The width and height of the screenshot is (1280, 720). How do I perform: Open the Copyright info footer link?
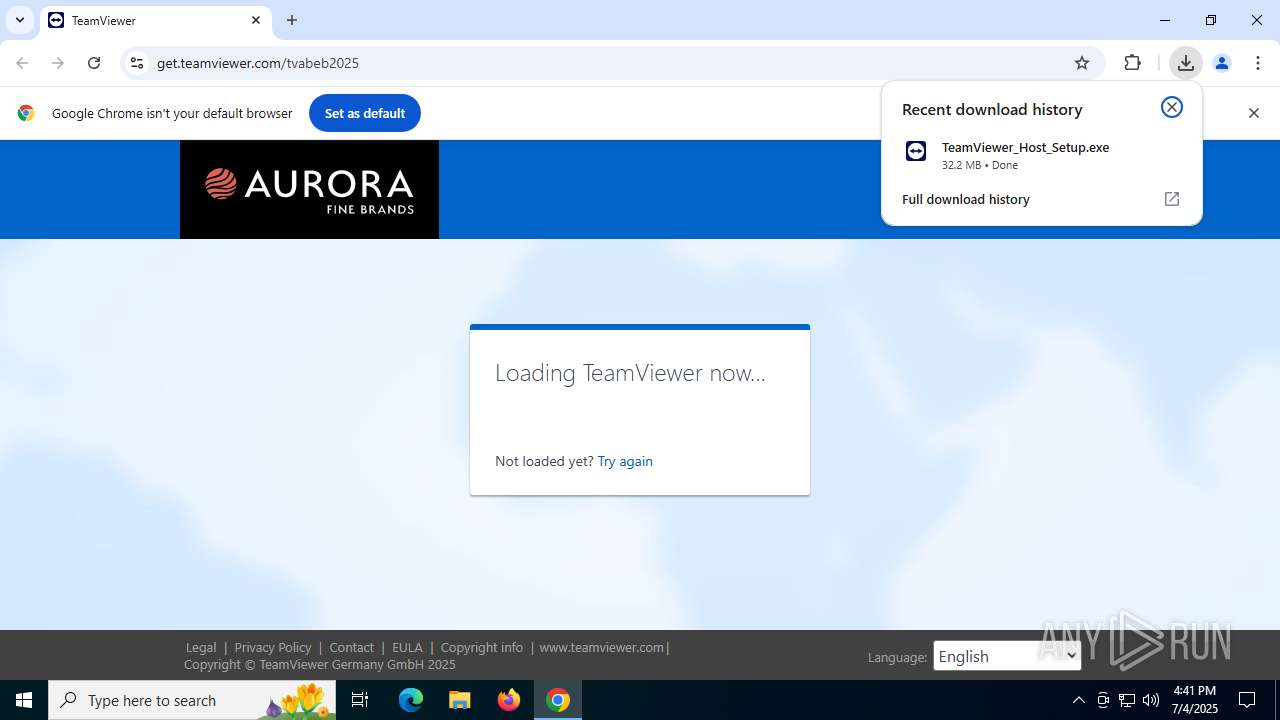click(x=482, y=647)
